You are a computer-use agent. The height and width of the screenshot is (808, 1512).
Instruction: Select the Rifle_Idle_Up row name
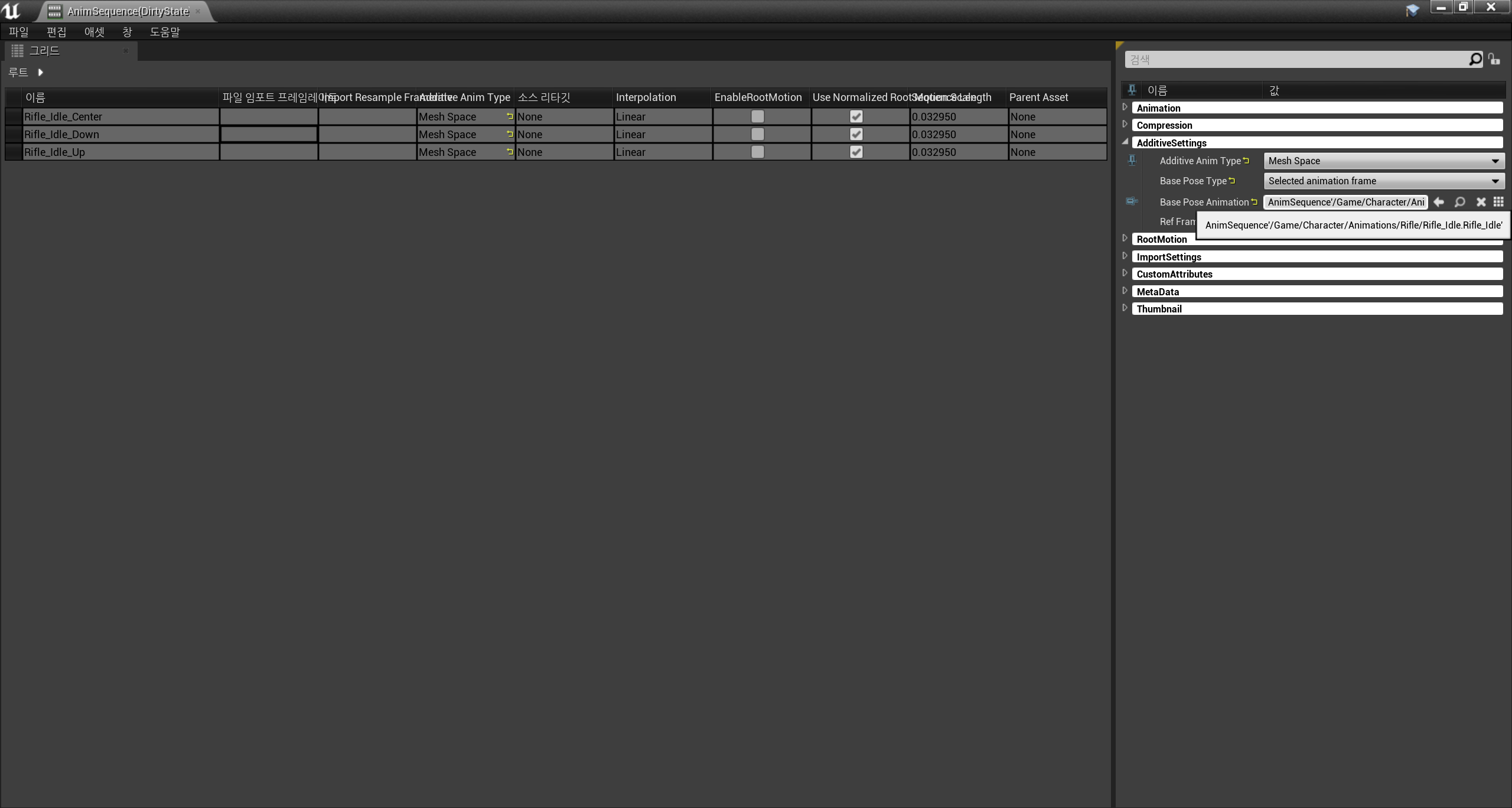(54, 152)
